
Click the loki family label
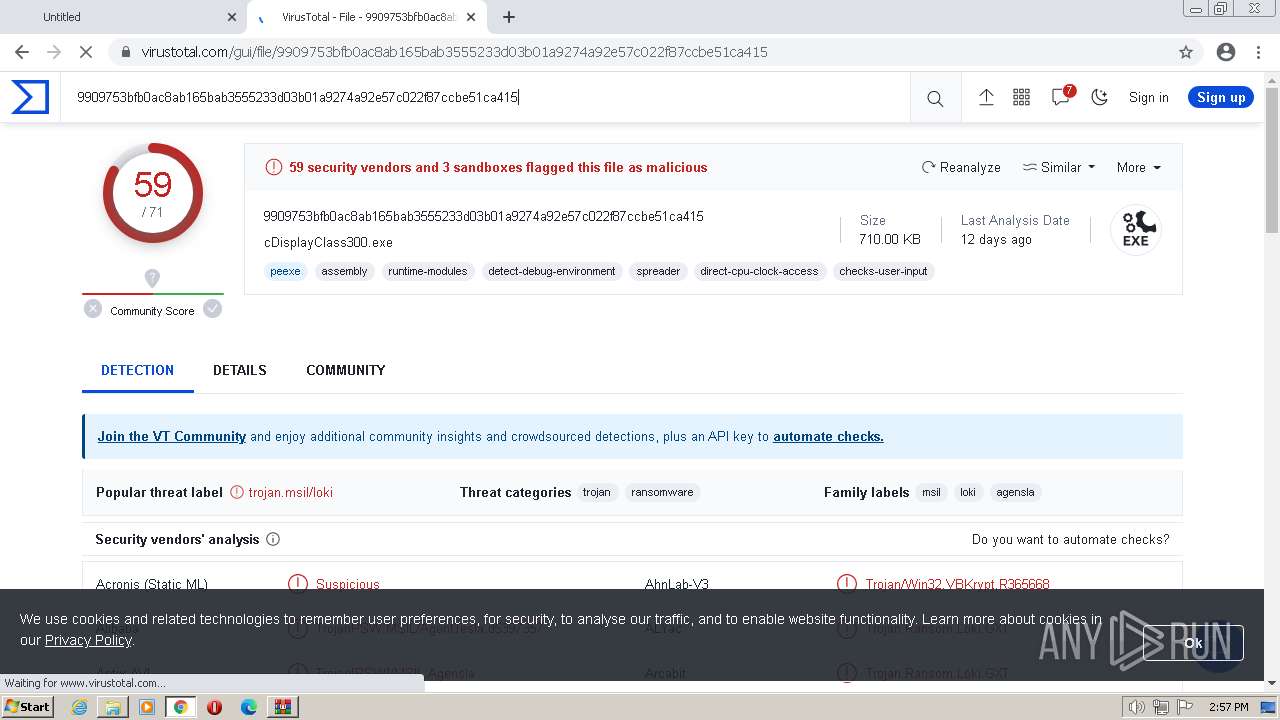point(967,492)
